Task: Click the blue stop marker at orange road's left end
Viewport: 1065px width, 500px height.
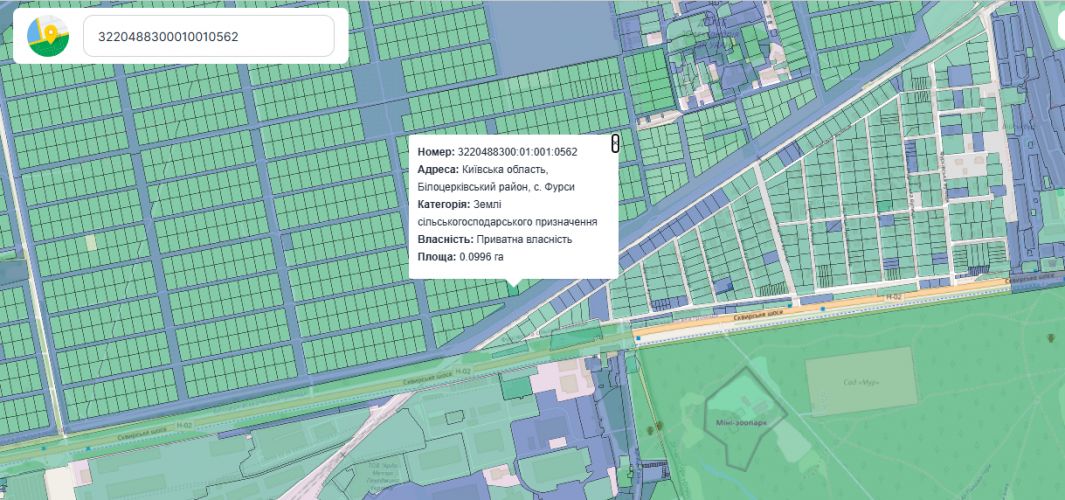Action: point(638,338)
